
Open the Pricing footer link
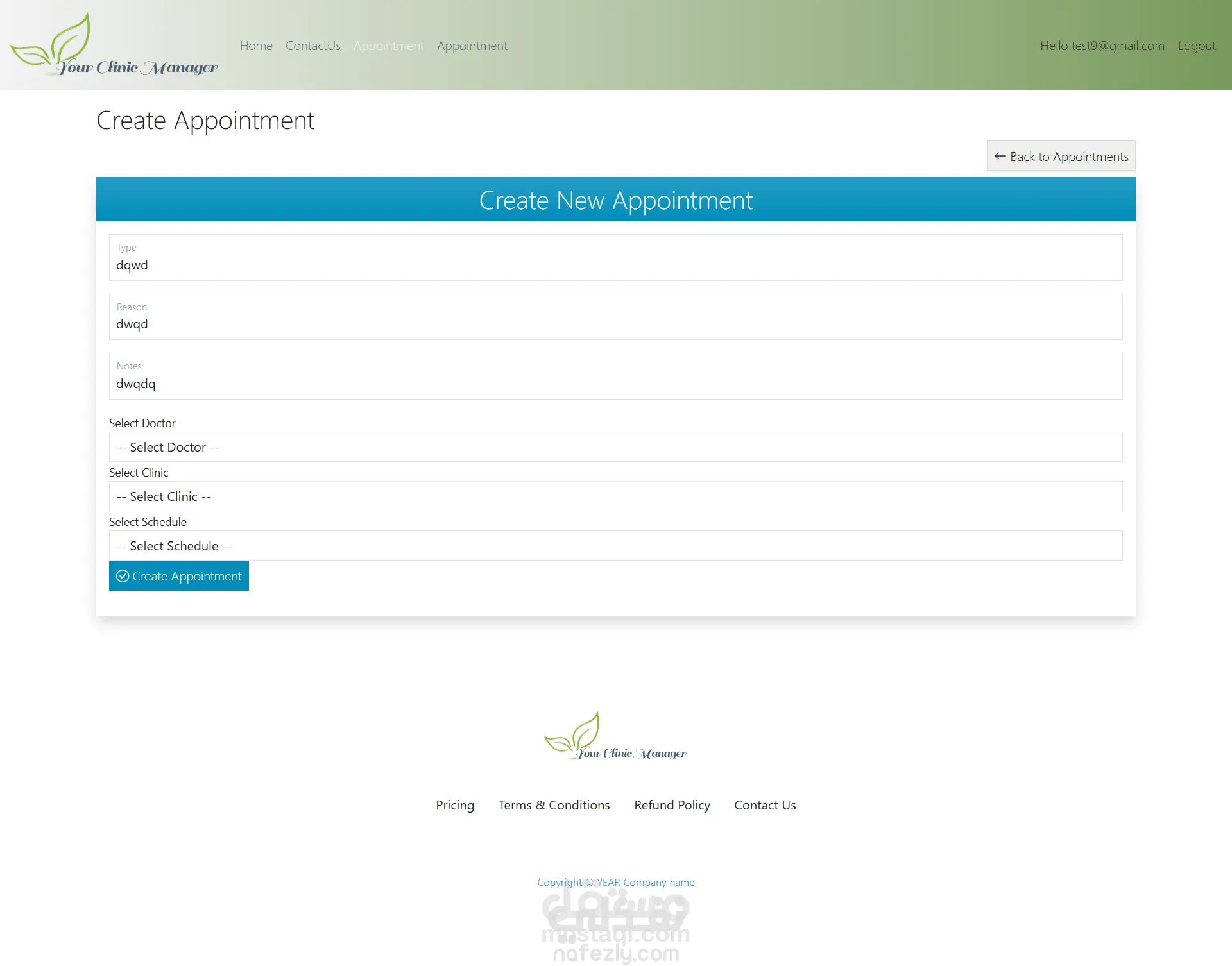click(455, 805)
